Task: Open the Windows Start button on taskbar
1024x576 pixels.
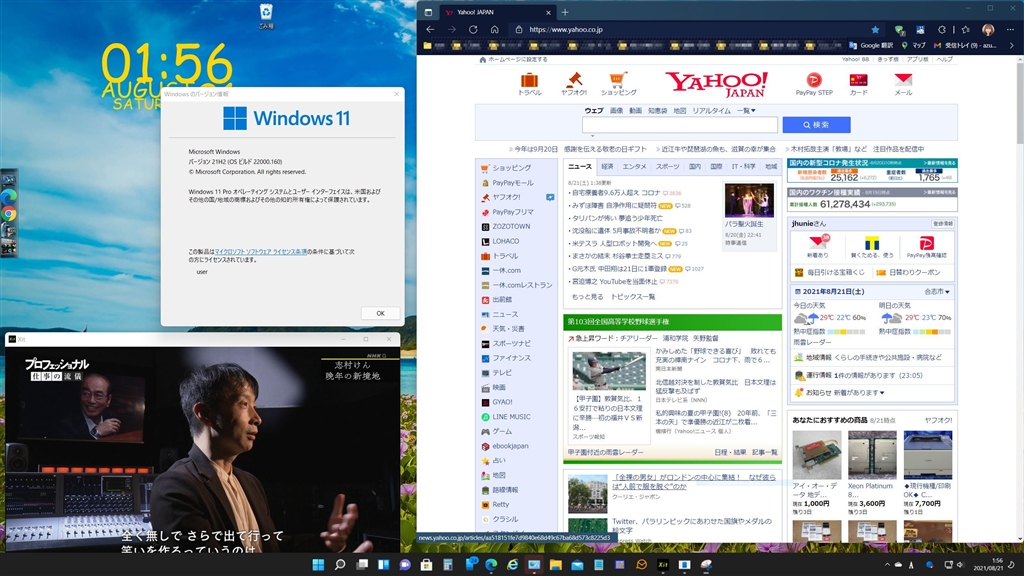Action: [318, 565]
